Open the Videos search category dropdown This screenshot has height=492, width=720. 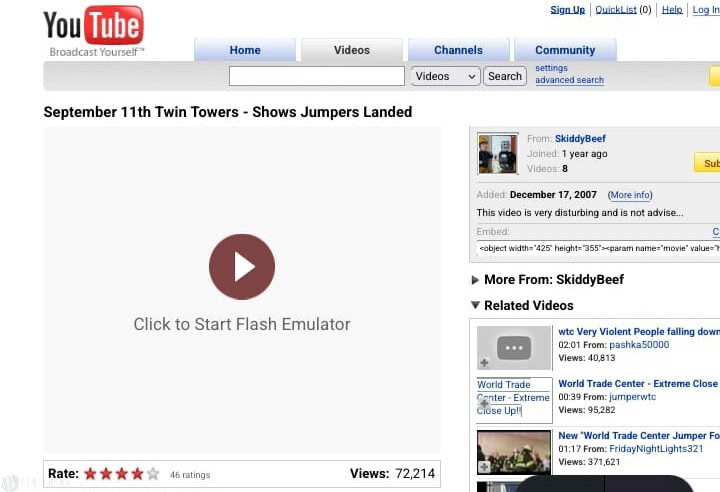tap(445, 76)
